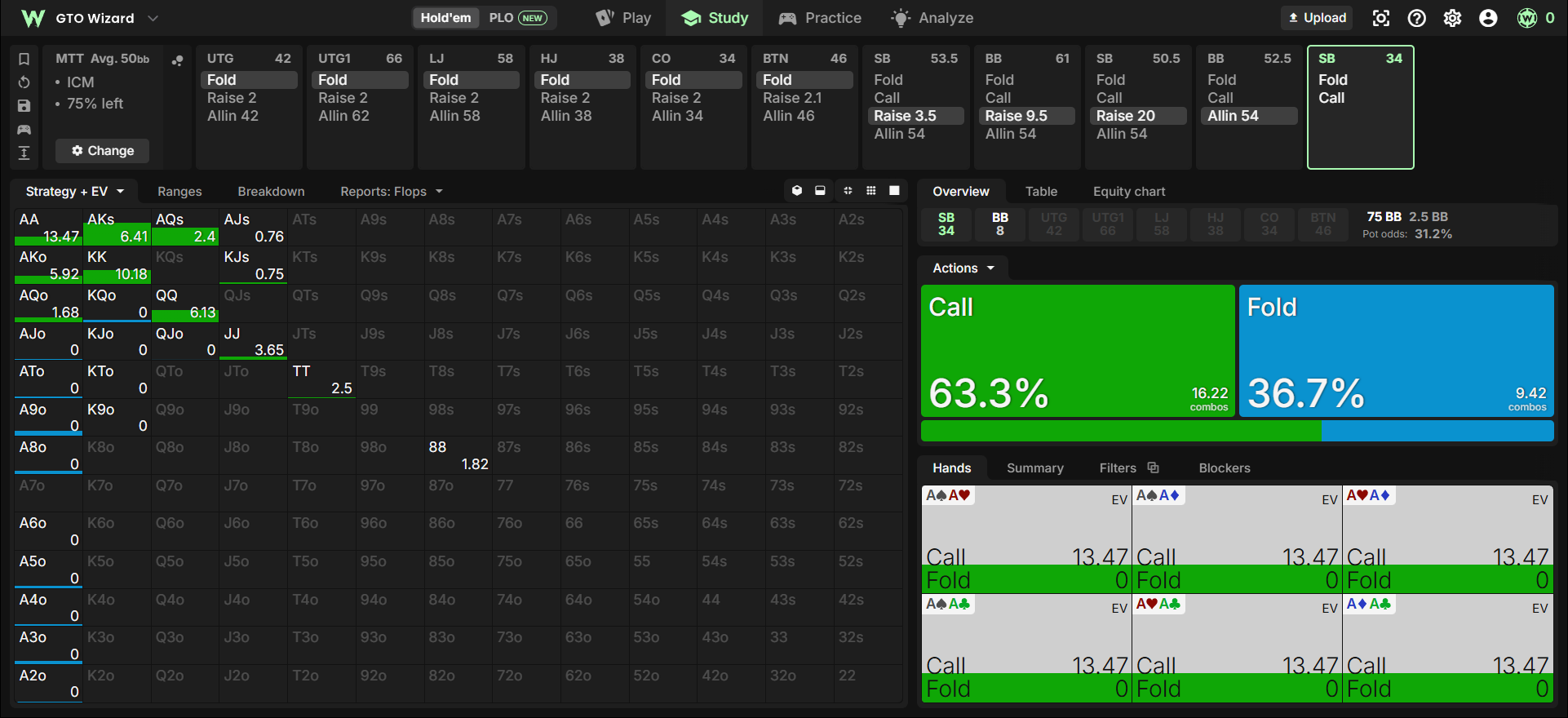Toggle the solid square matrix view
Viewport: 1568px width, 718px height.
click(894, 190)
